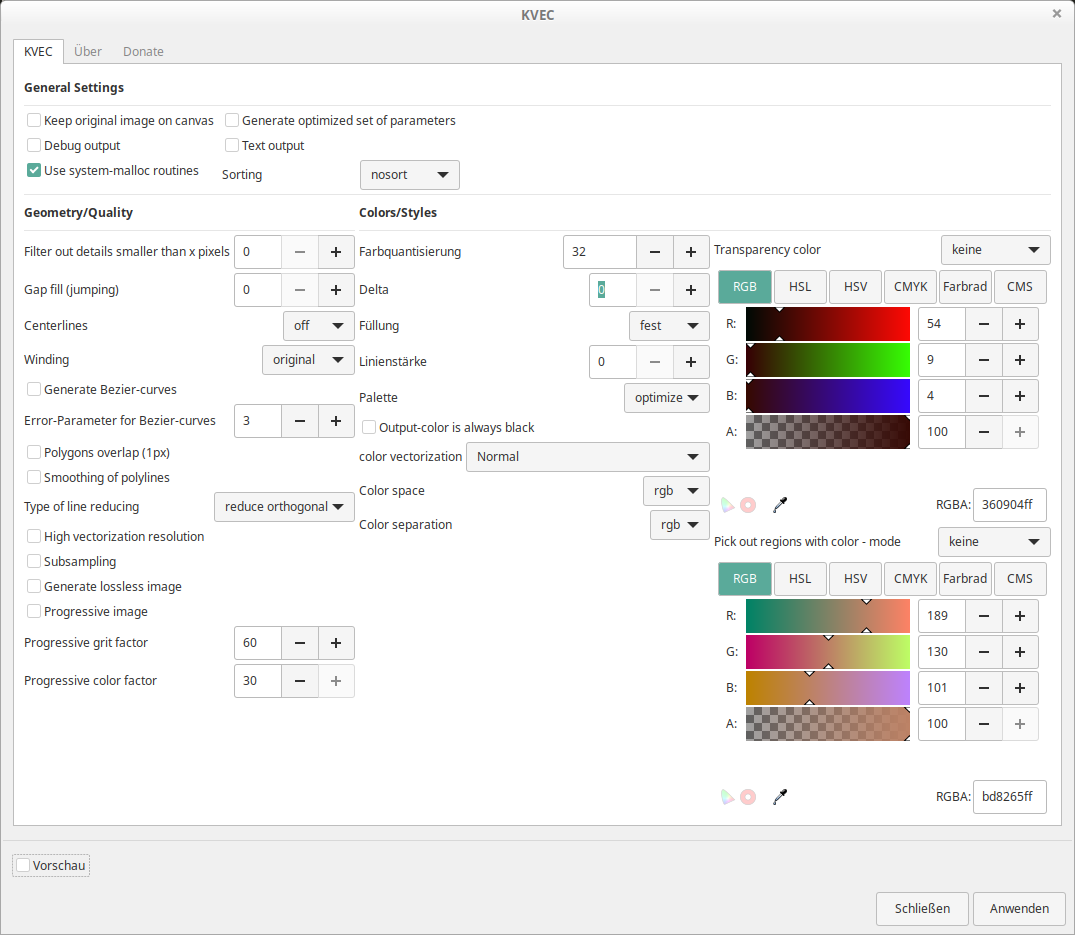Increase Farbquantisierung value
The height and width of the screenshot is (935, 1075).
click(691, 252)
